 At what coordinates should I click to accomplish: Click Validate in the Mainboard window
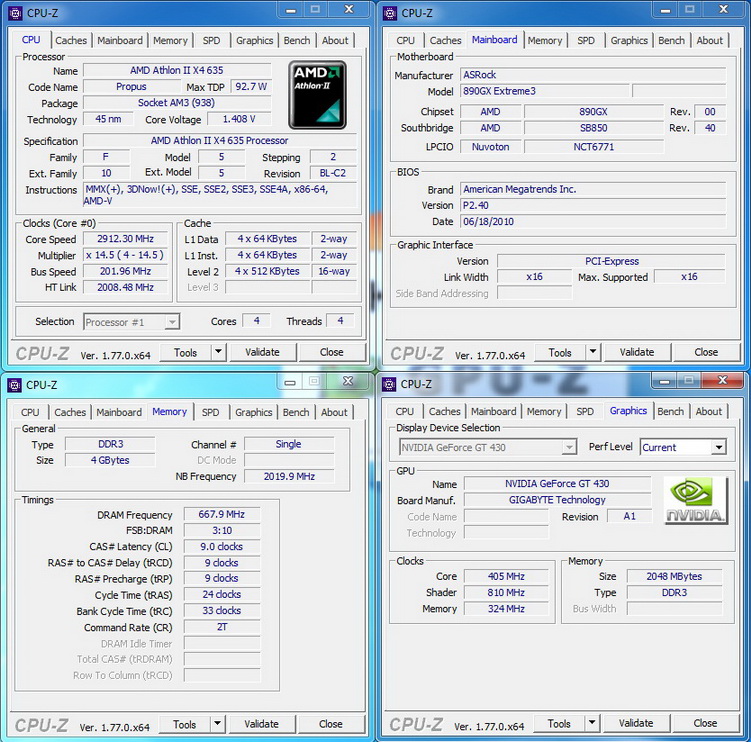click(x=637, y=352)
